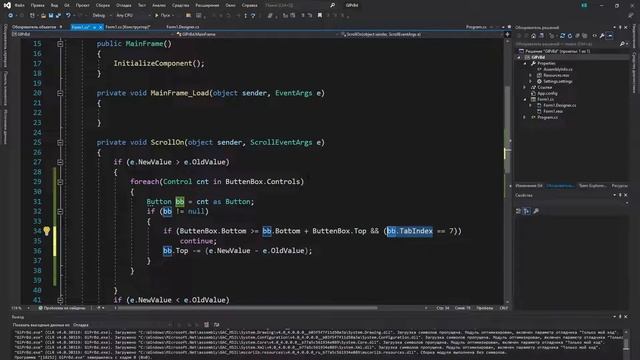The height and width of the screenshot is (360, 640).
Task: Click the Alphabetical sort icon in Properties panel
Action: tap(527, 211)
